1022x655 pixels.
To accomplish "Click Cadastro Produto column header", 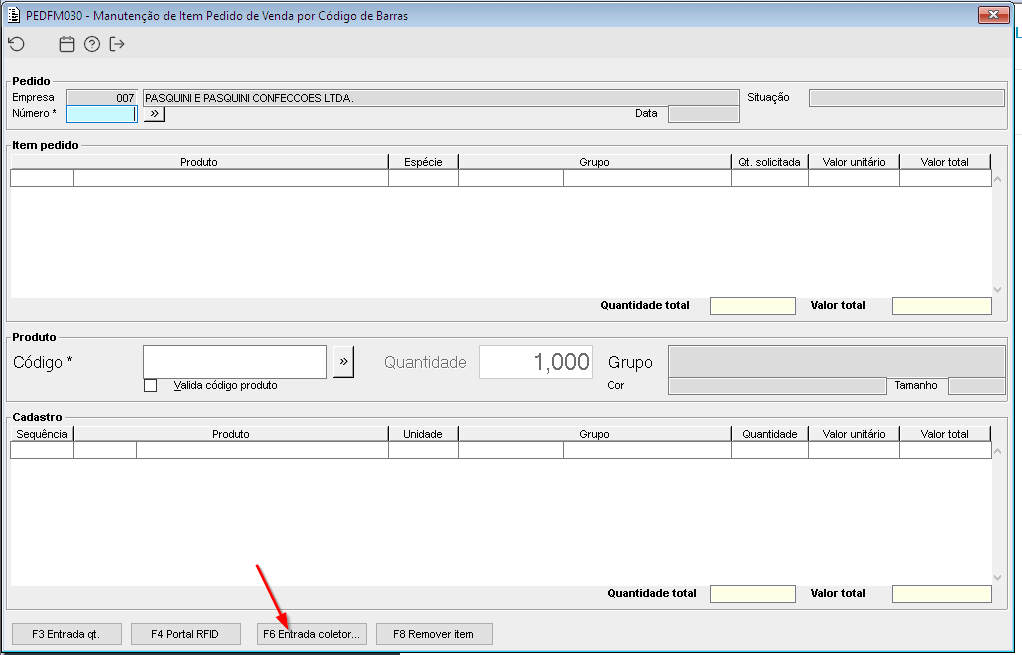I will click(x=231, y=434).
